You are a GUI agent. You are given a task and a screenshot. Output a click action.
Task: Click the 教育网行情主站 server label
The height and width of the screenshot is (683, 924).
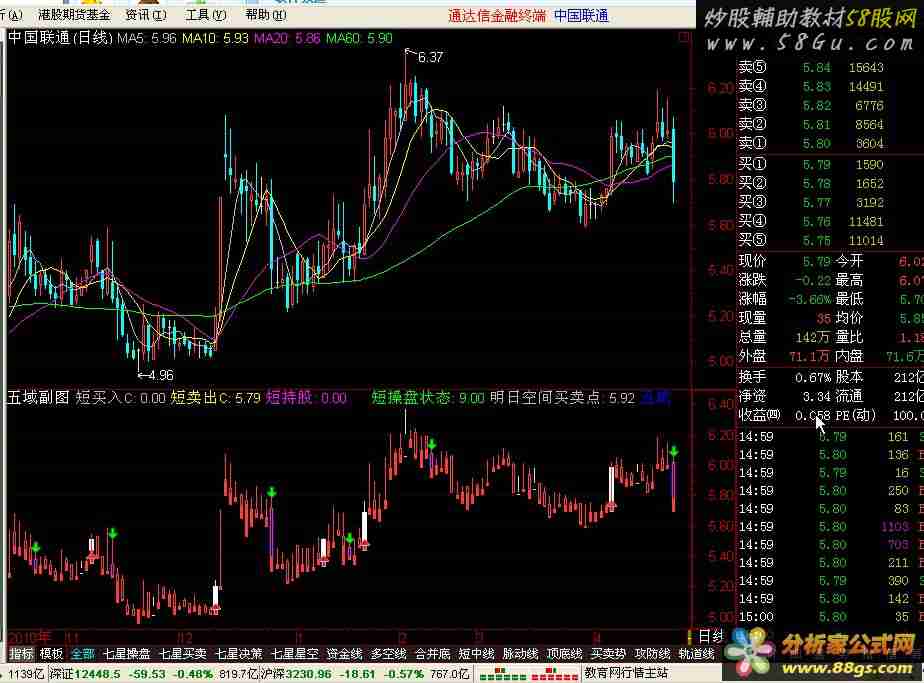click(x=626, y=672)
